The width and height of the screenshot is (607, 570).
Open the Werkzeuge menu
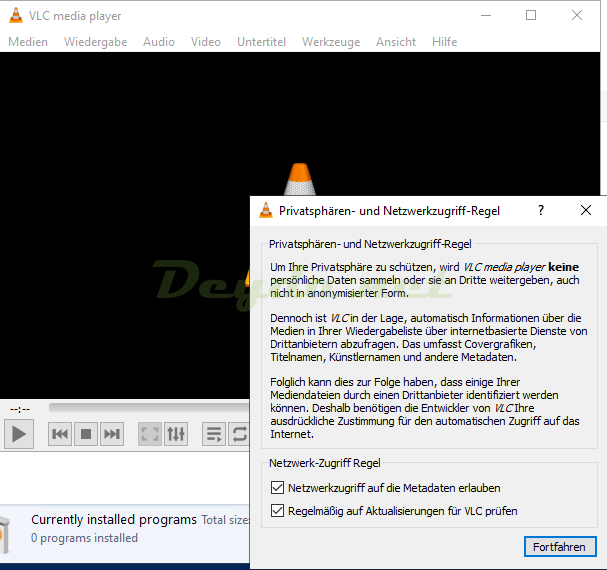[330, 42]
